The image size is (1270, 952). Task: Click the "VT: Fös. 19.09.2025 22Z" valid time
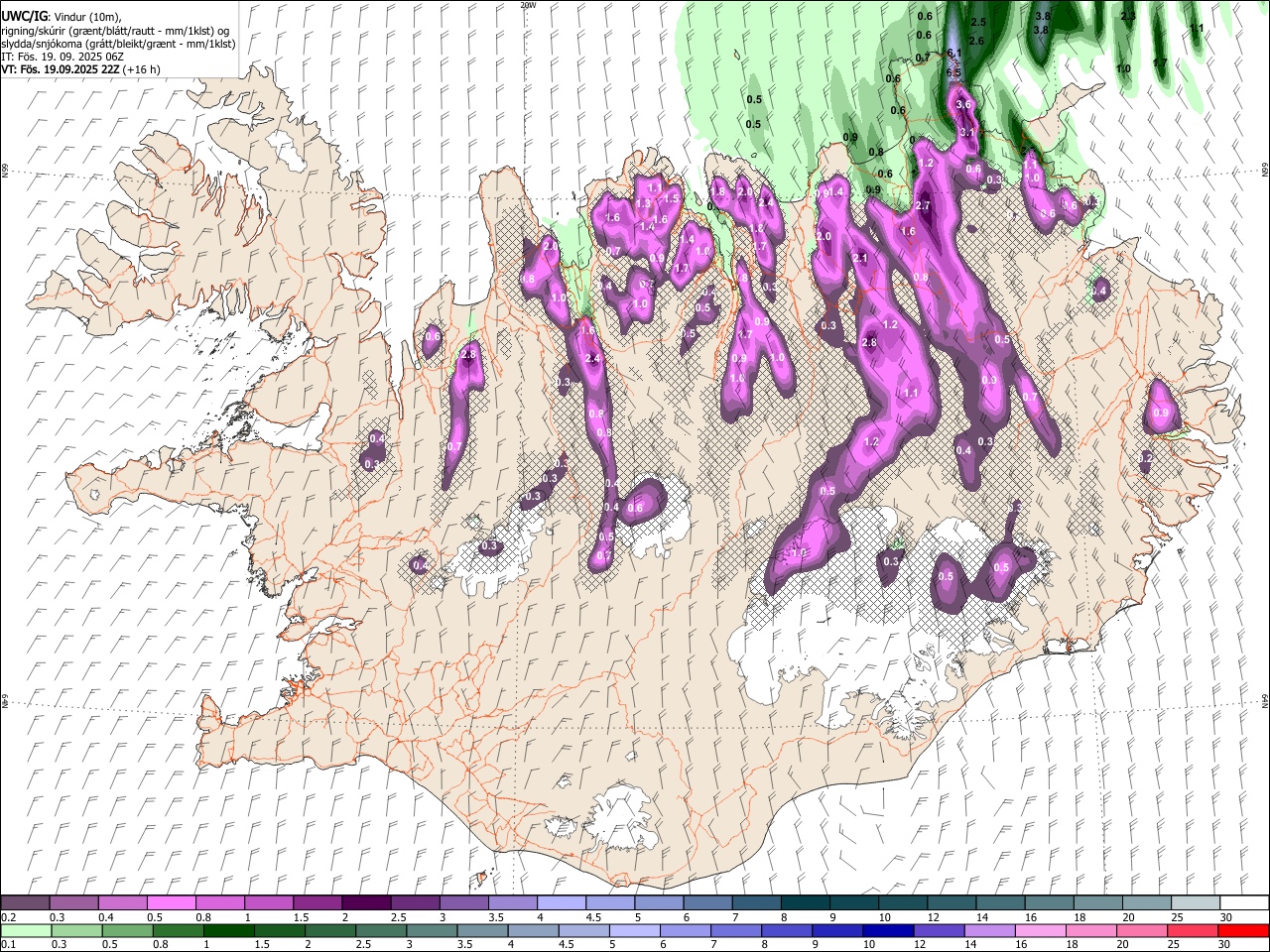pos(59,69)
